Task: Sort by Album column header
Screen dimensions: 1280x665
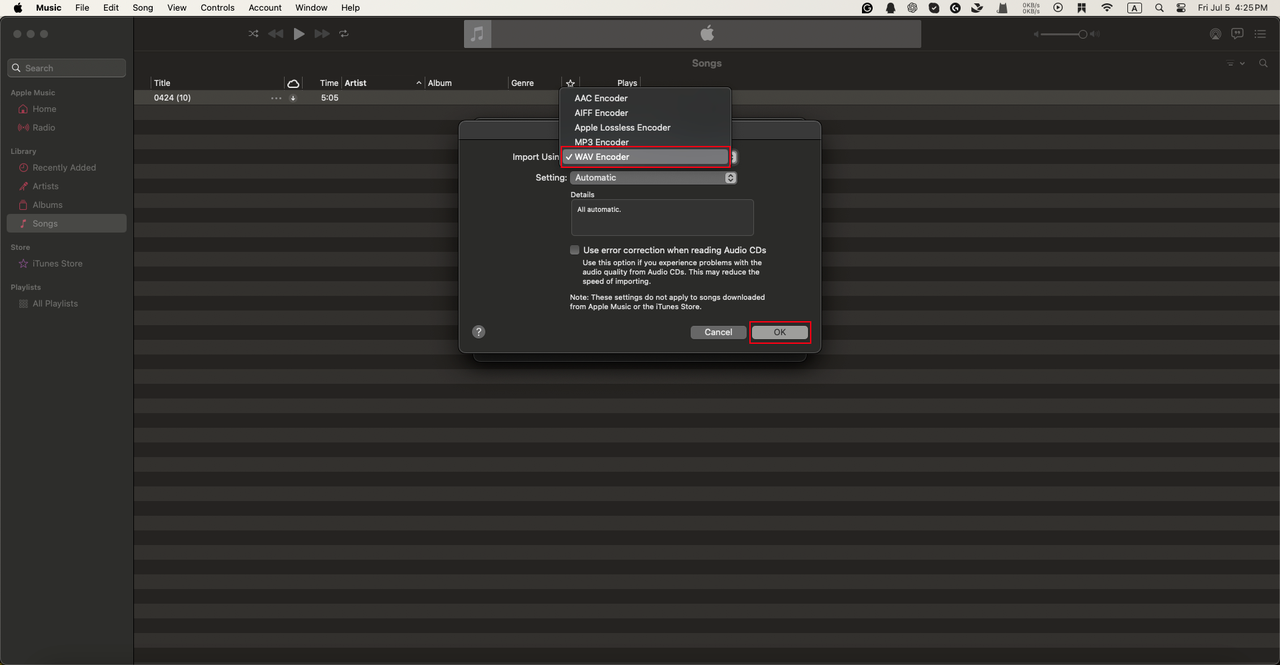Action: [466, 83]
